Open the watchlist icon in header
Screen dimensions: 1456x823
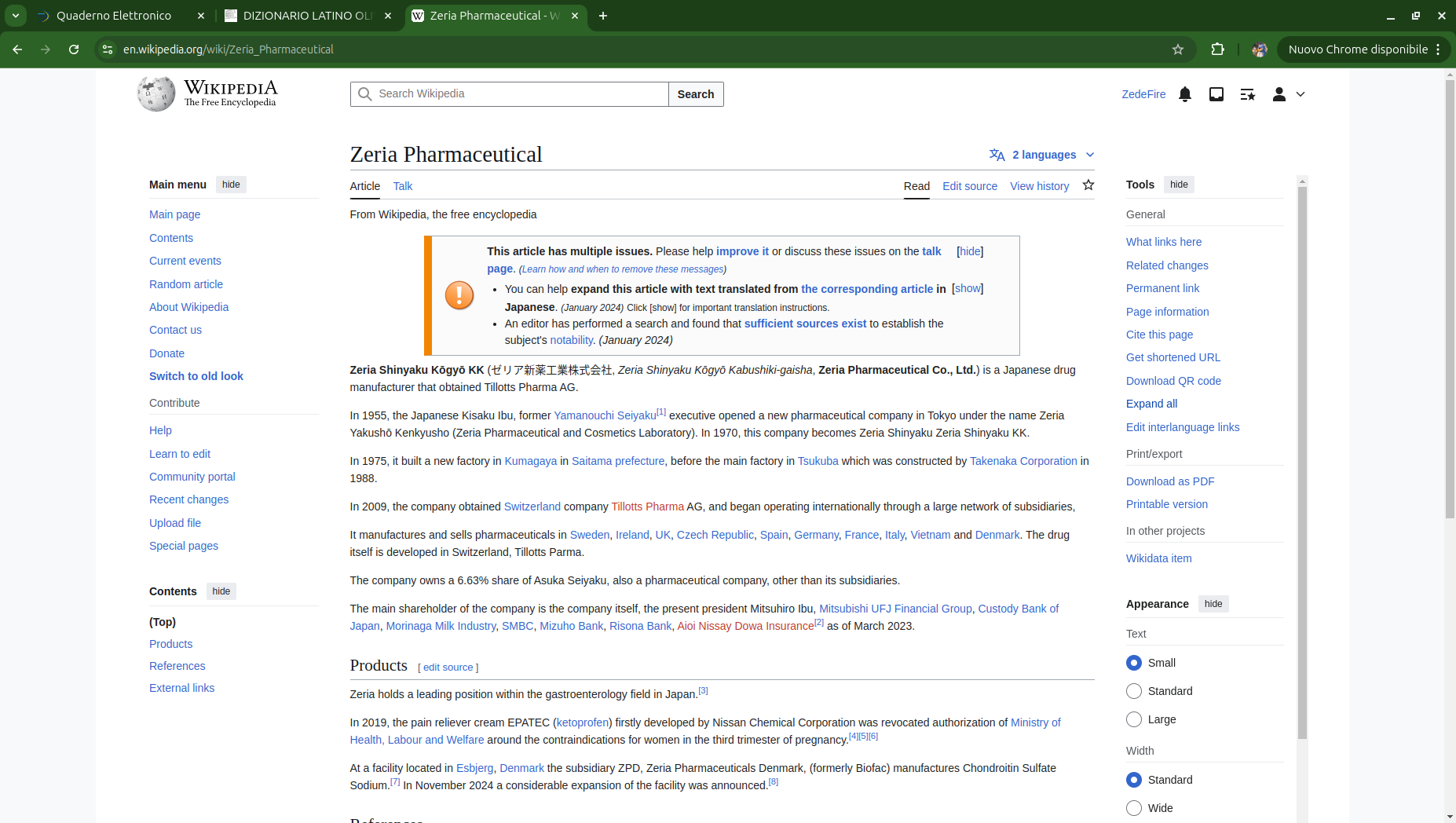[1247, 94]
